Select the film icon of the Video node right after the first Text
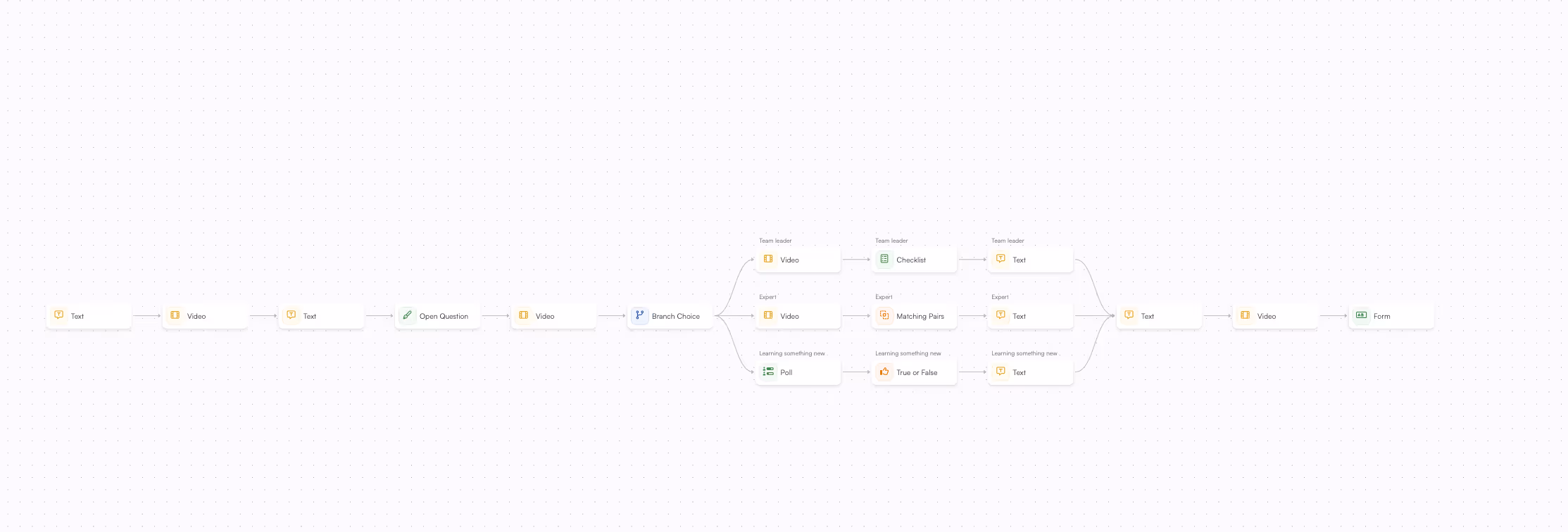This screenshot has width=1568, height=532. (175, 315)
